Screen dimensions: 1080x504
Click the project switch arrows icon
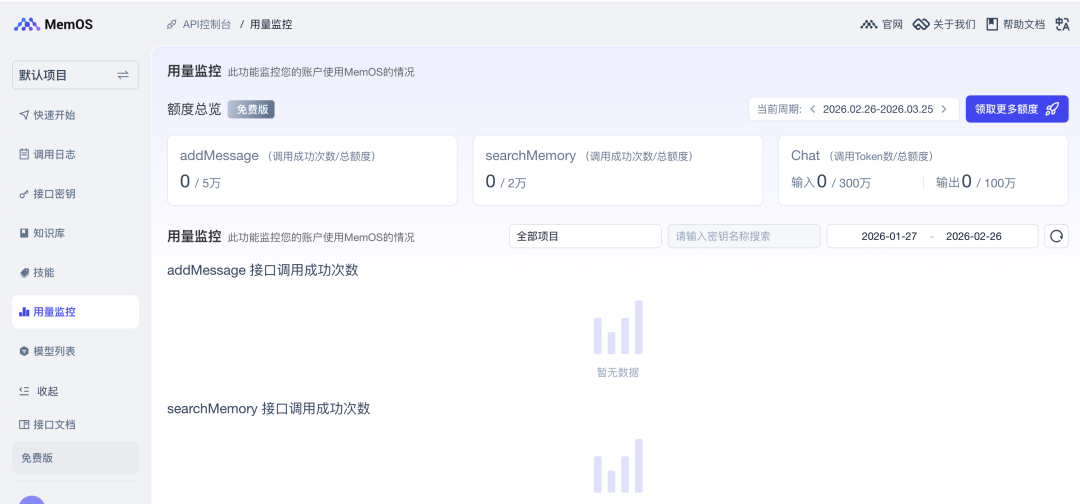(x=123, y=75)
